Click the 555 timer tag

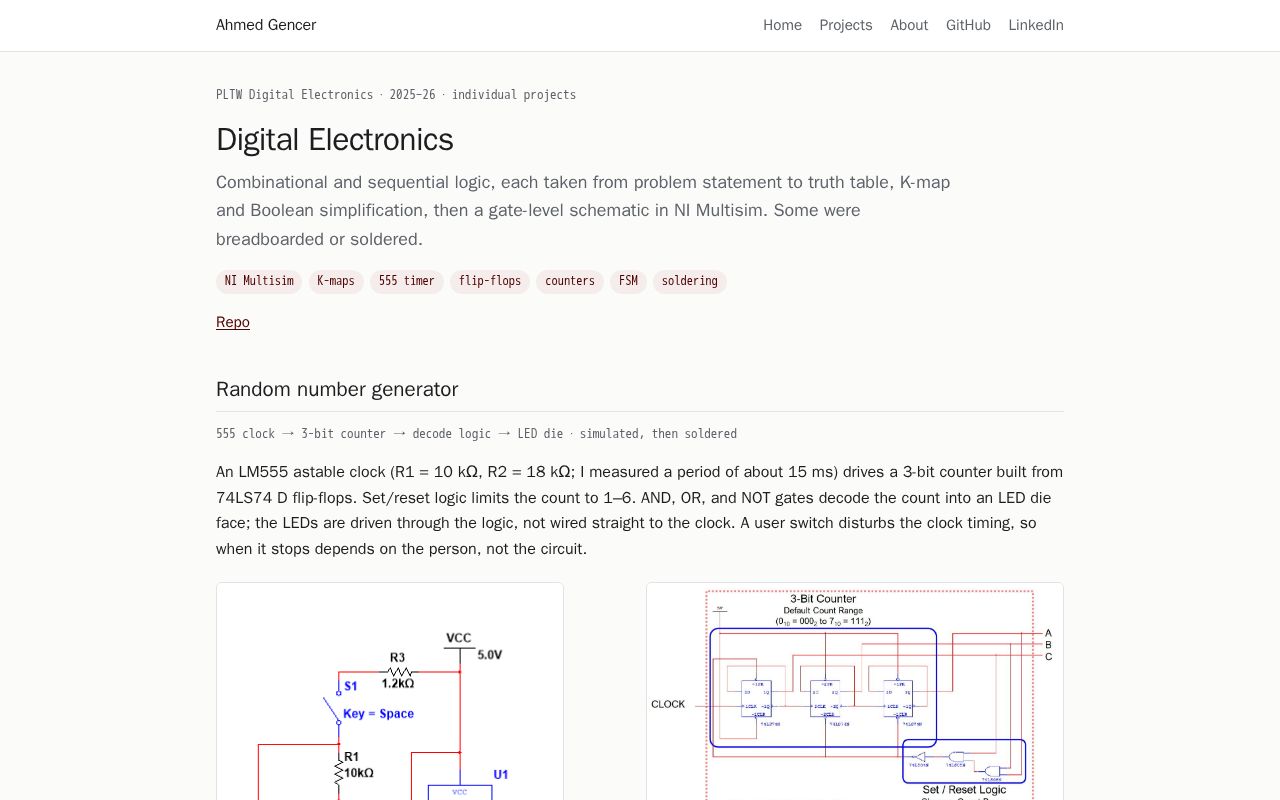pos(407,281)
